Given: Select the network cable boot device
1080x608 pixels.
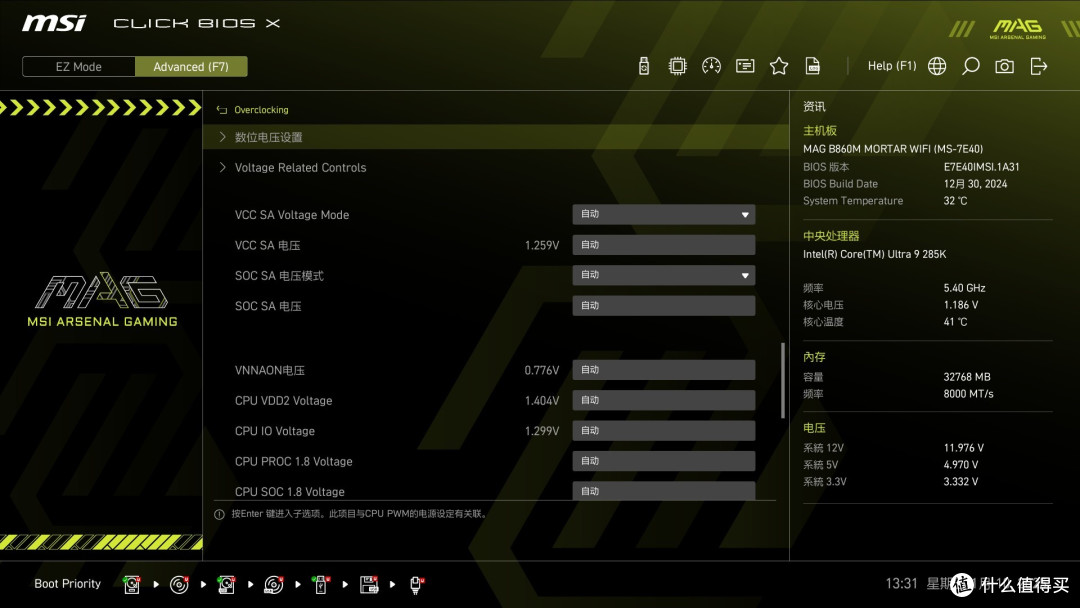Looking at the screenshot, I should click(416, 585).
